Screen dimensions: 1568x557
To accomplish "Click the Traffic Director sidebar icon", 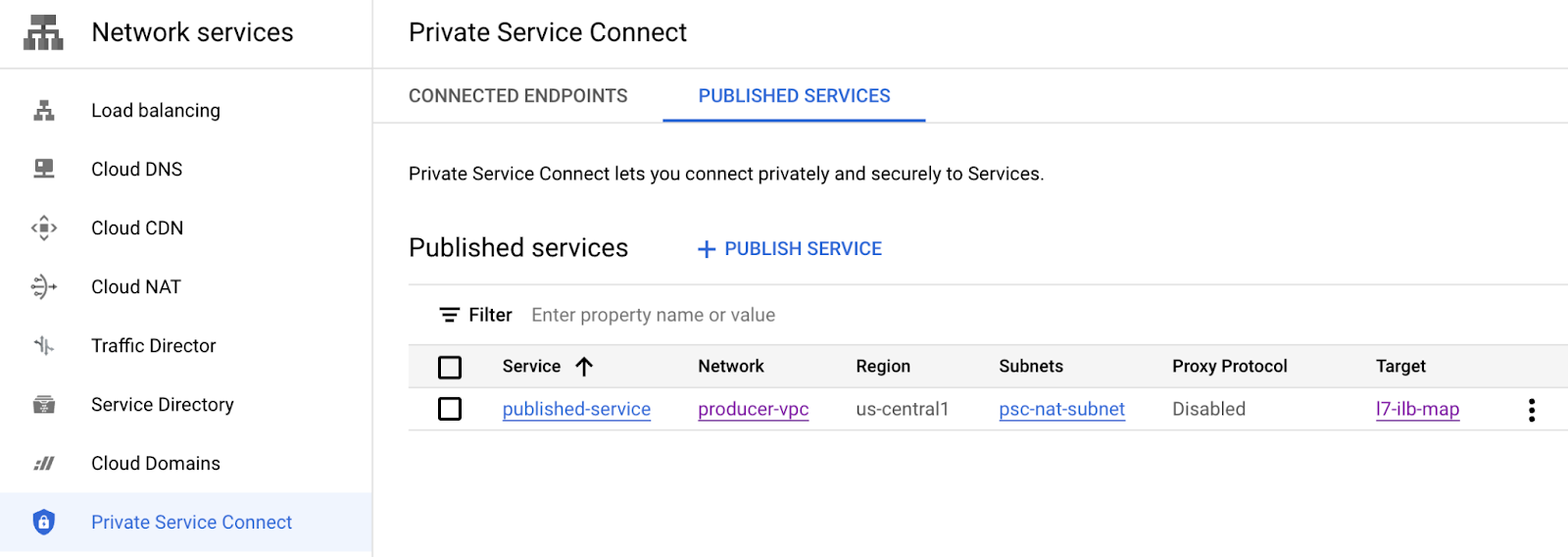I will pos(44,345).
